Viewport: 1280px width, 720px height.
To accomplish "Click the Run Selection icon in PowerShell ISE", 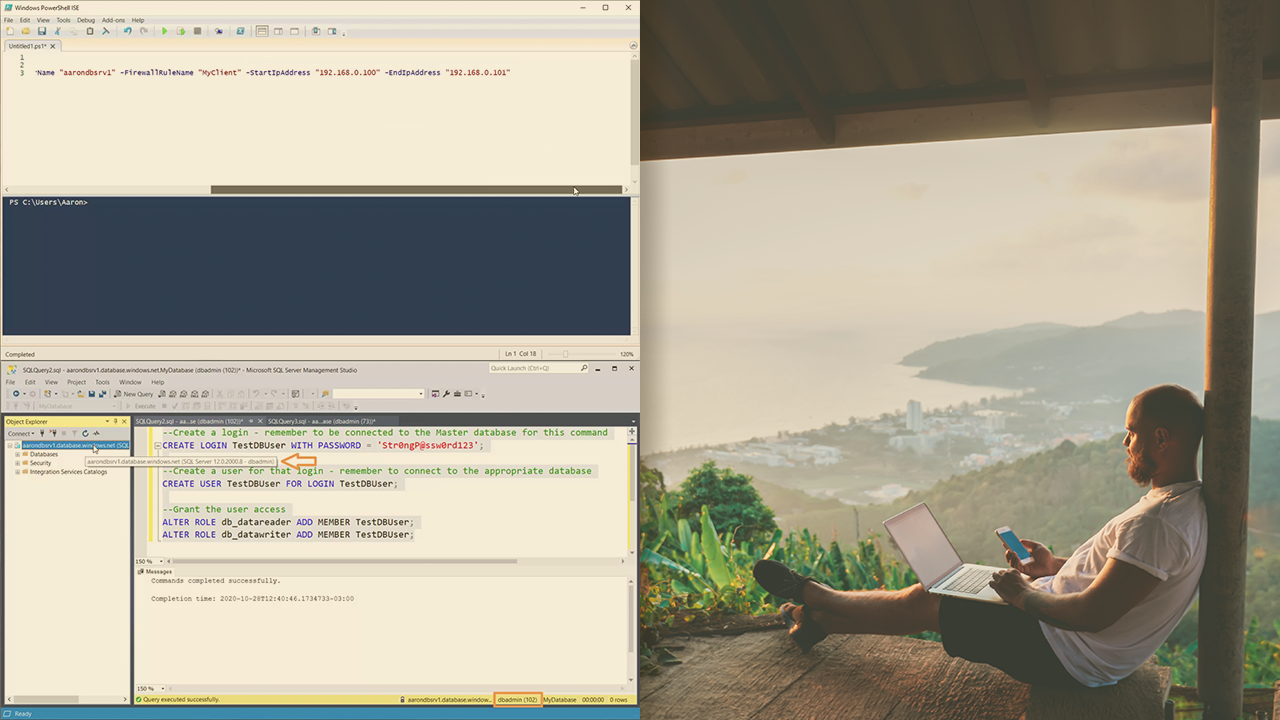I will [x=181, y=31].
